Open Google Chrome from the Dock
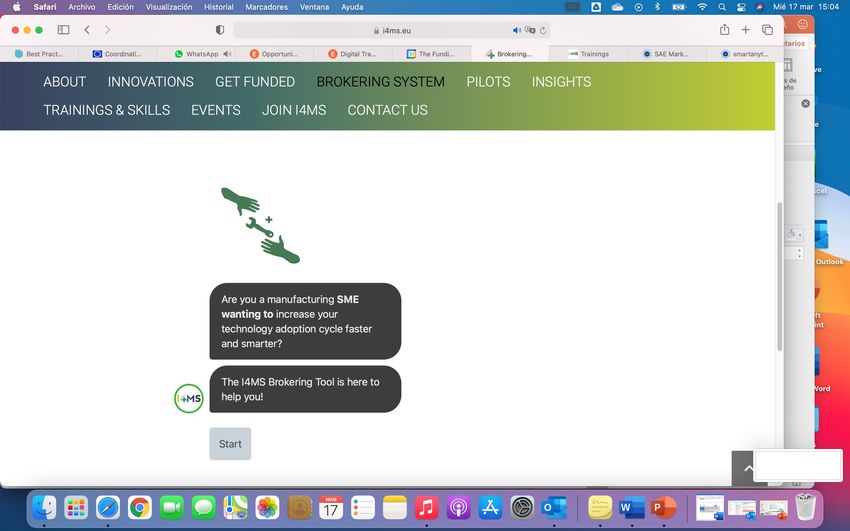 pos(140,508)
